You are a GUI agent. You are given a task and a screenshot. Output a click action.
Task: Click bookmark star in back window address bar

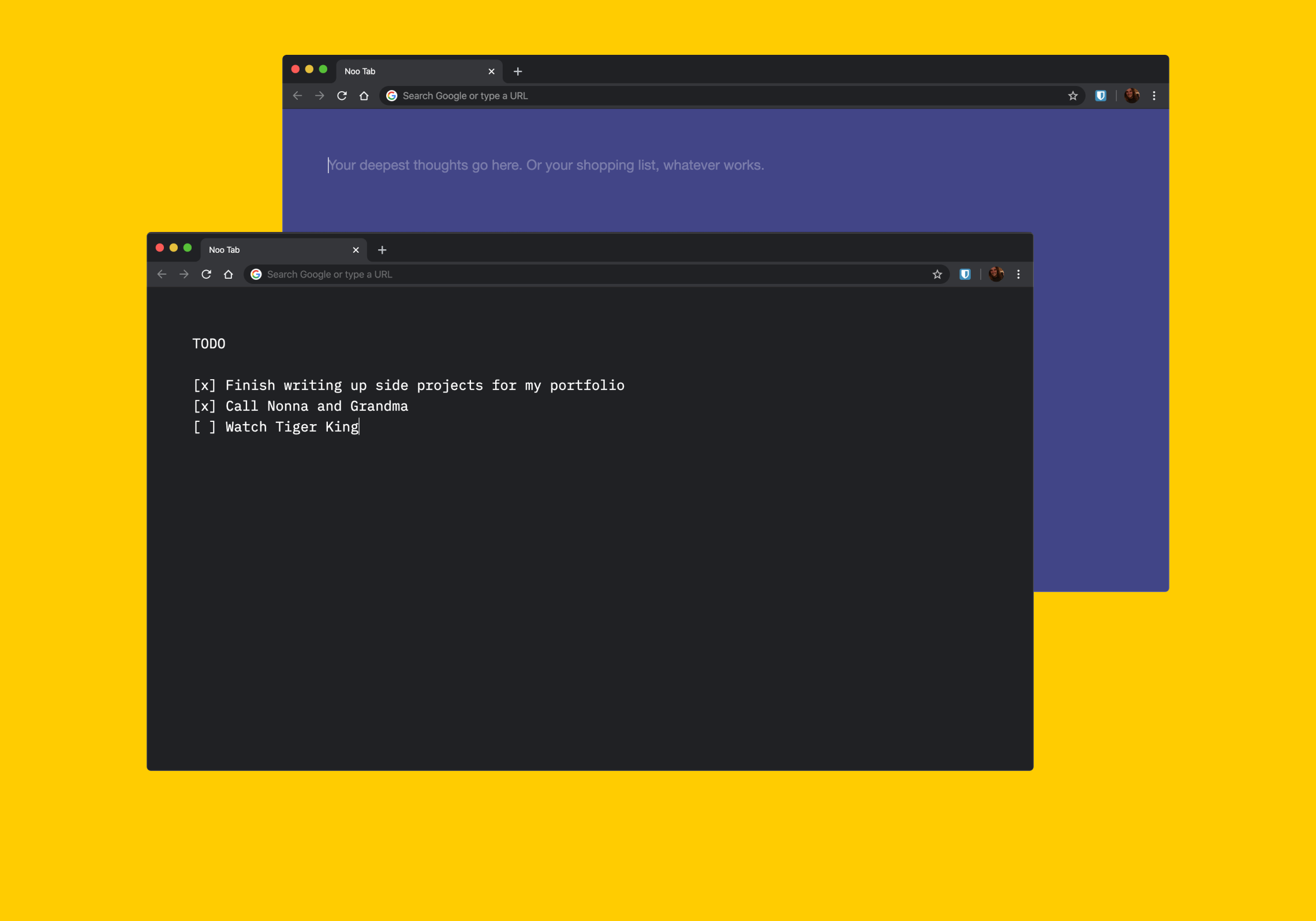tap(1073, 96)
